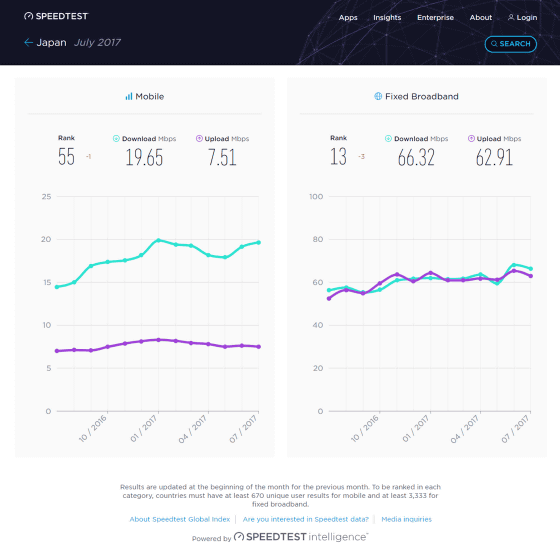The width and height of the screenshot is (560, 546).
Task: Click Mobile rank change -1
Action: tap(88, 156)
